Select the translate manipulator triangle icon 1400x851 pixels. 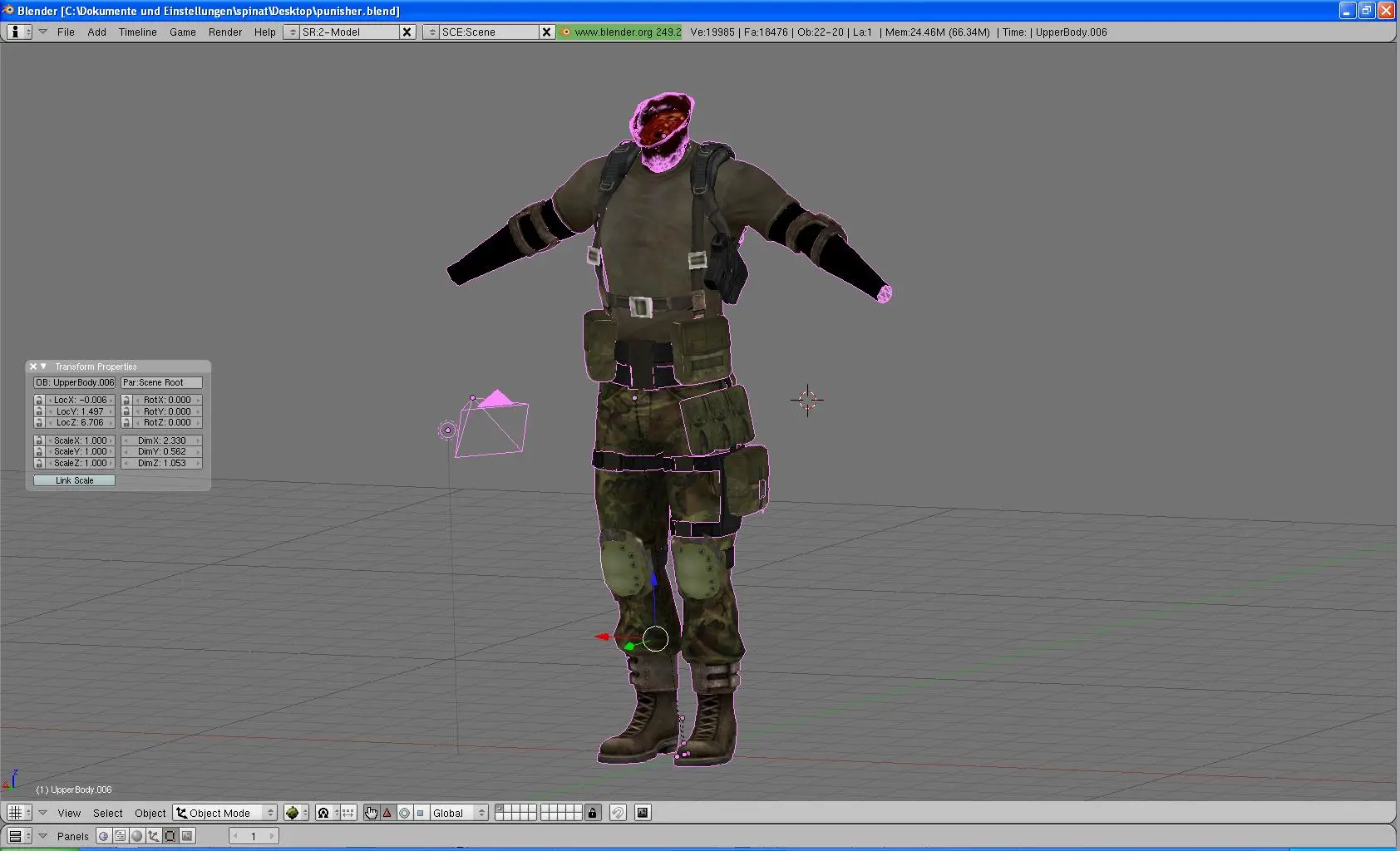pos(387,813)
